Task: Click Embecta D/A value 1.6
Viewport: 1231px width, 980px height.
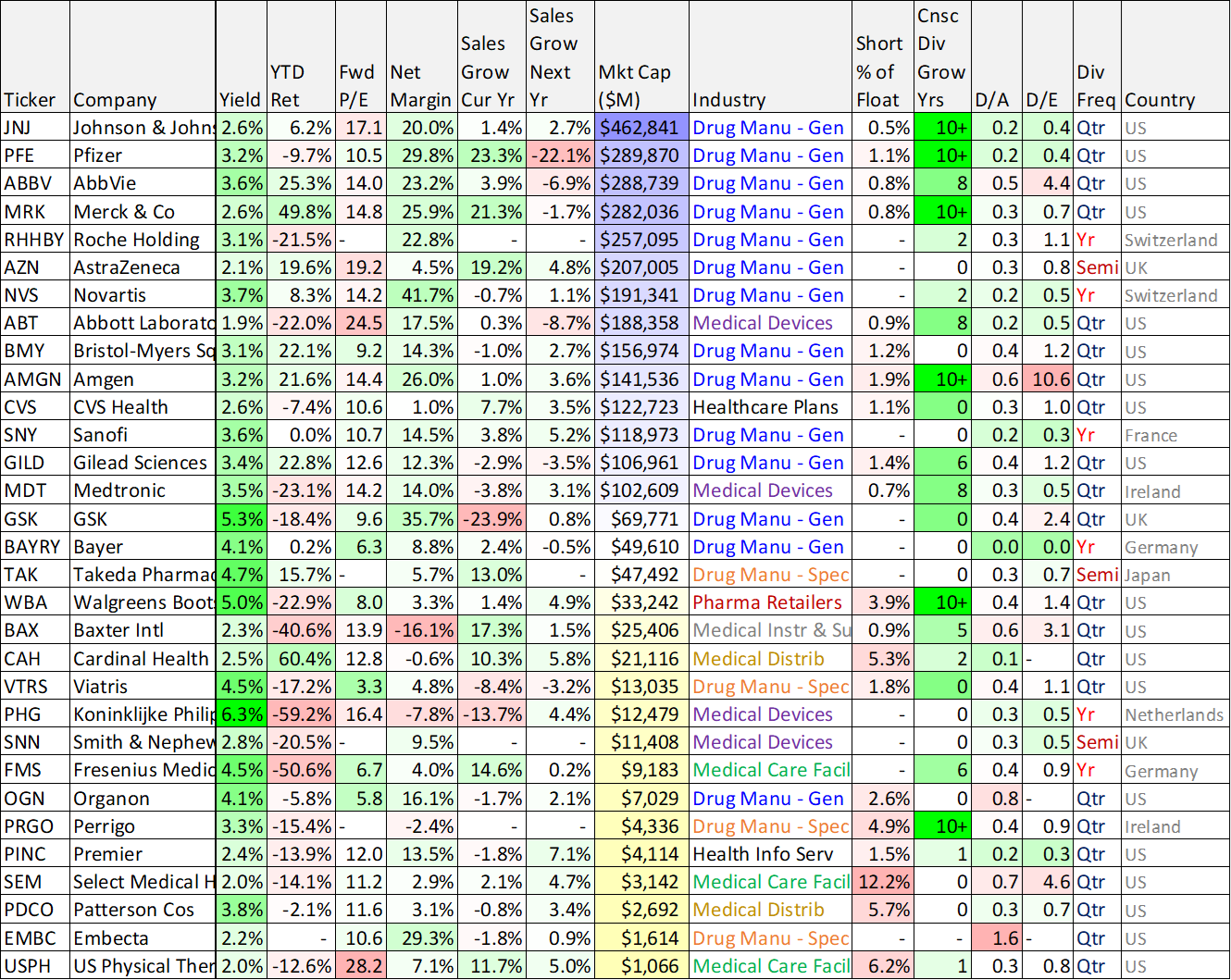Action: pyautogui.click(x=997, y=938)
